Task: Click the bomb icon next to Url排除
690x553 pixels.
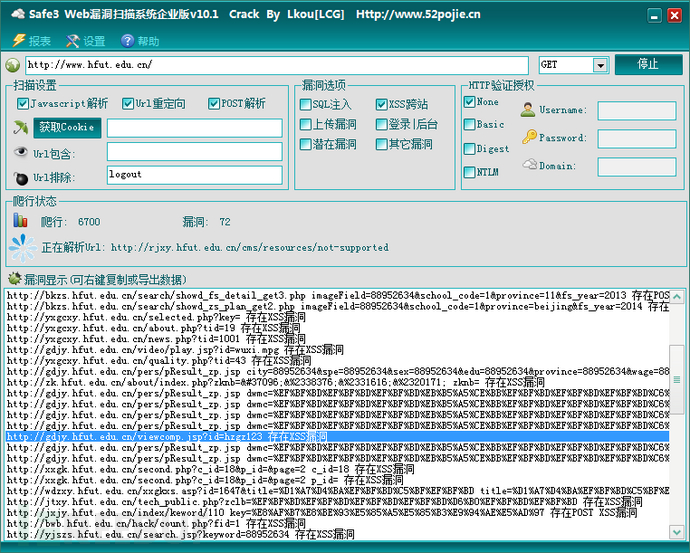Action: (21, 178)
